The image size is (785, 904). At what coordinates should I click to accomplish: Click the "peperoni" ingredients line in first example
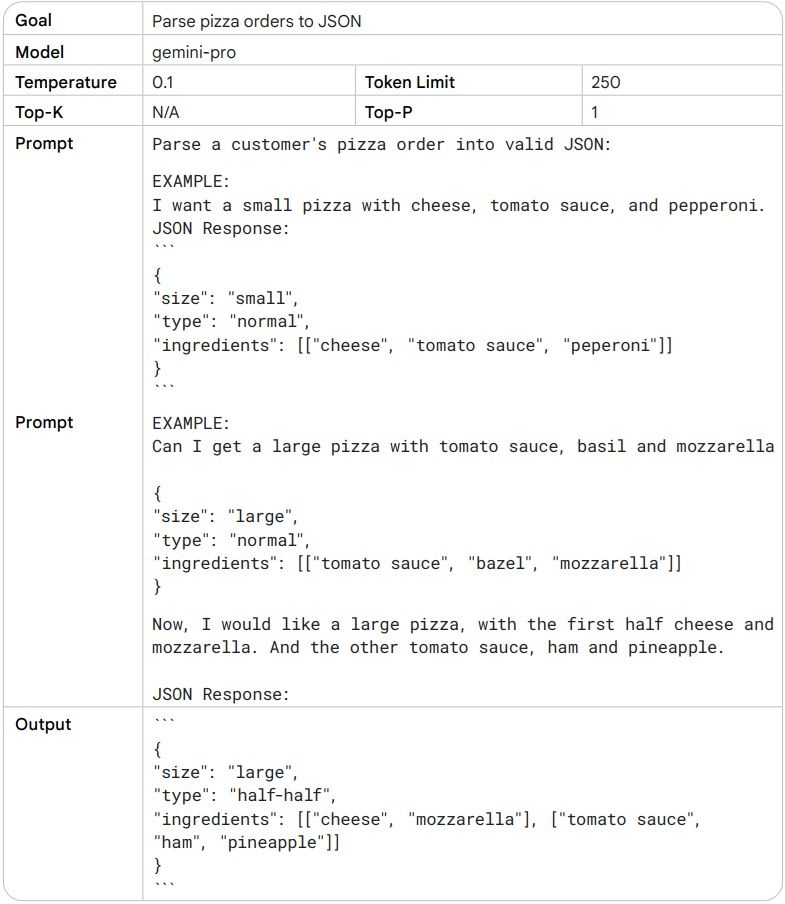point(412,346)
